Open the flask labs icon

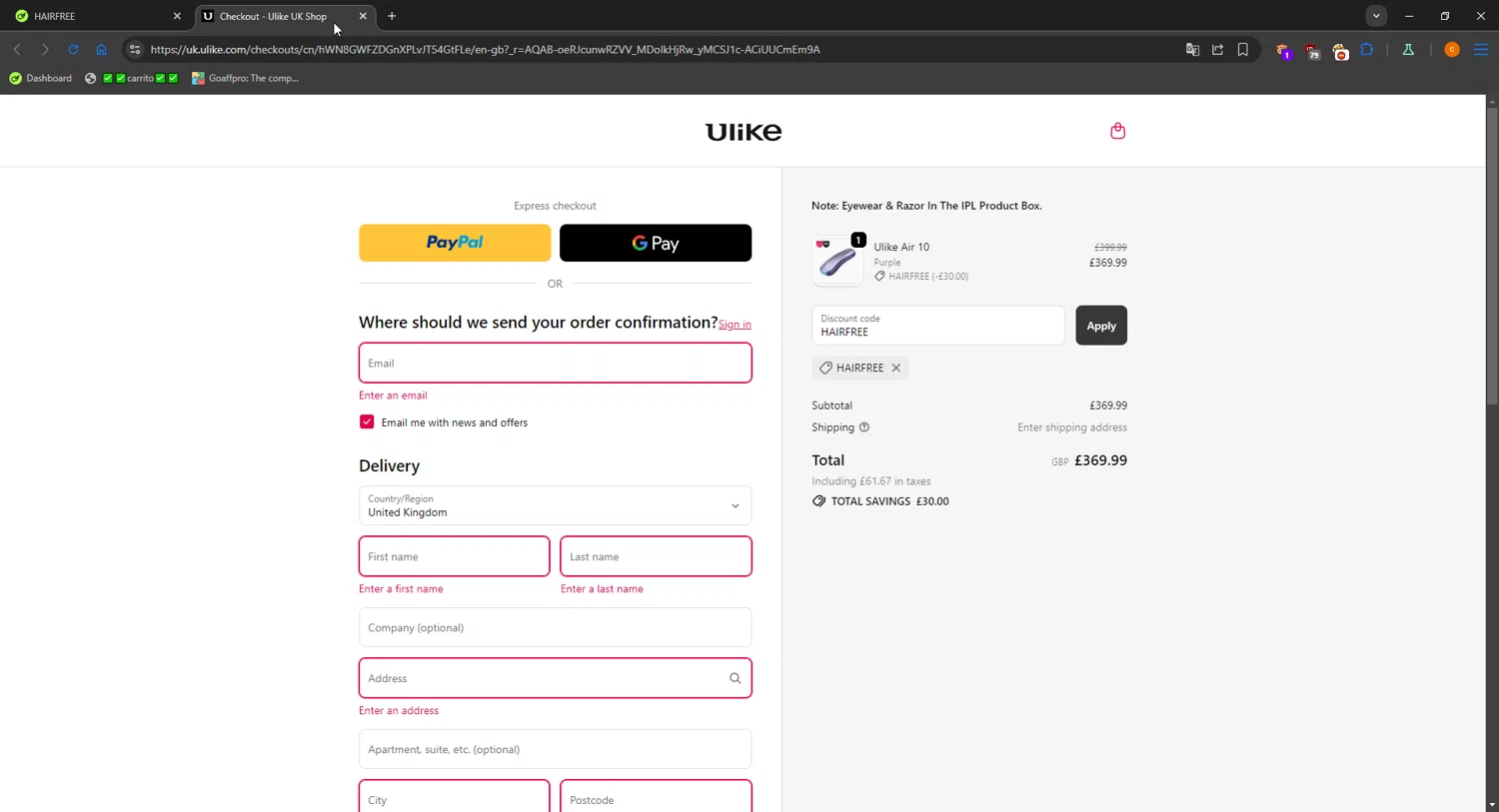click(1408, 49)
